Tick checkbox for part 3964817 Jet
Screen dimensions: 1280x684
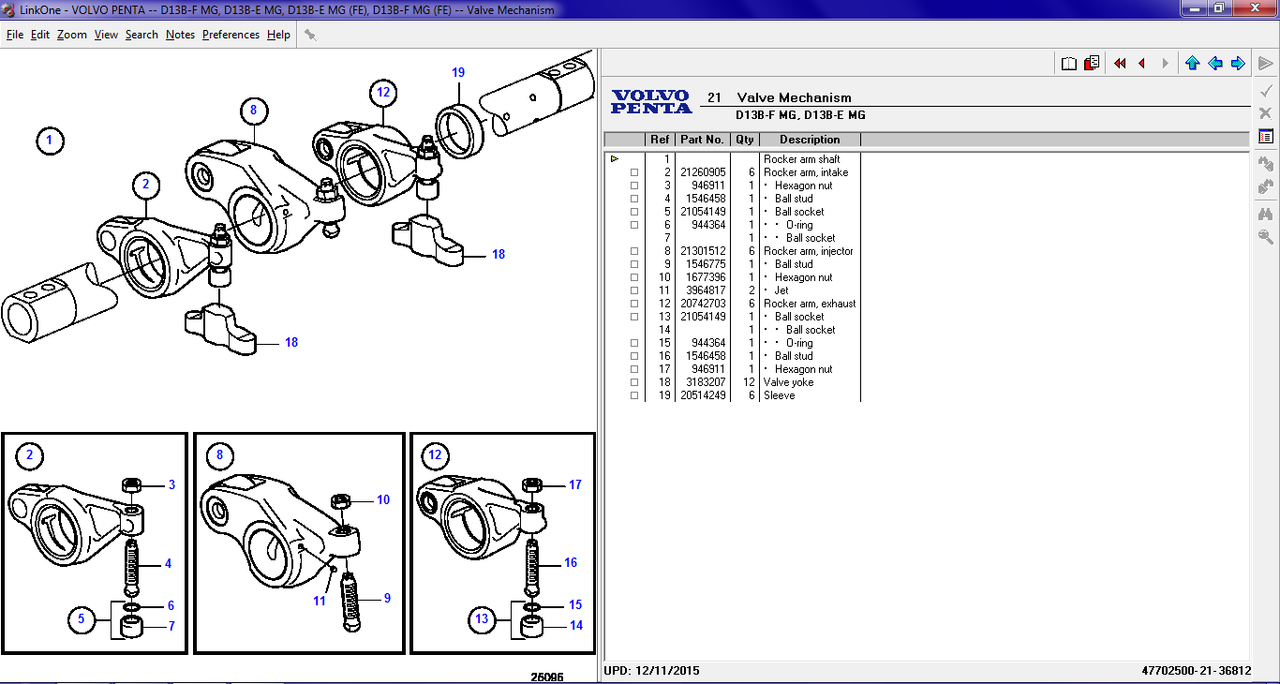pyautogui.click(x=634, y=291)
